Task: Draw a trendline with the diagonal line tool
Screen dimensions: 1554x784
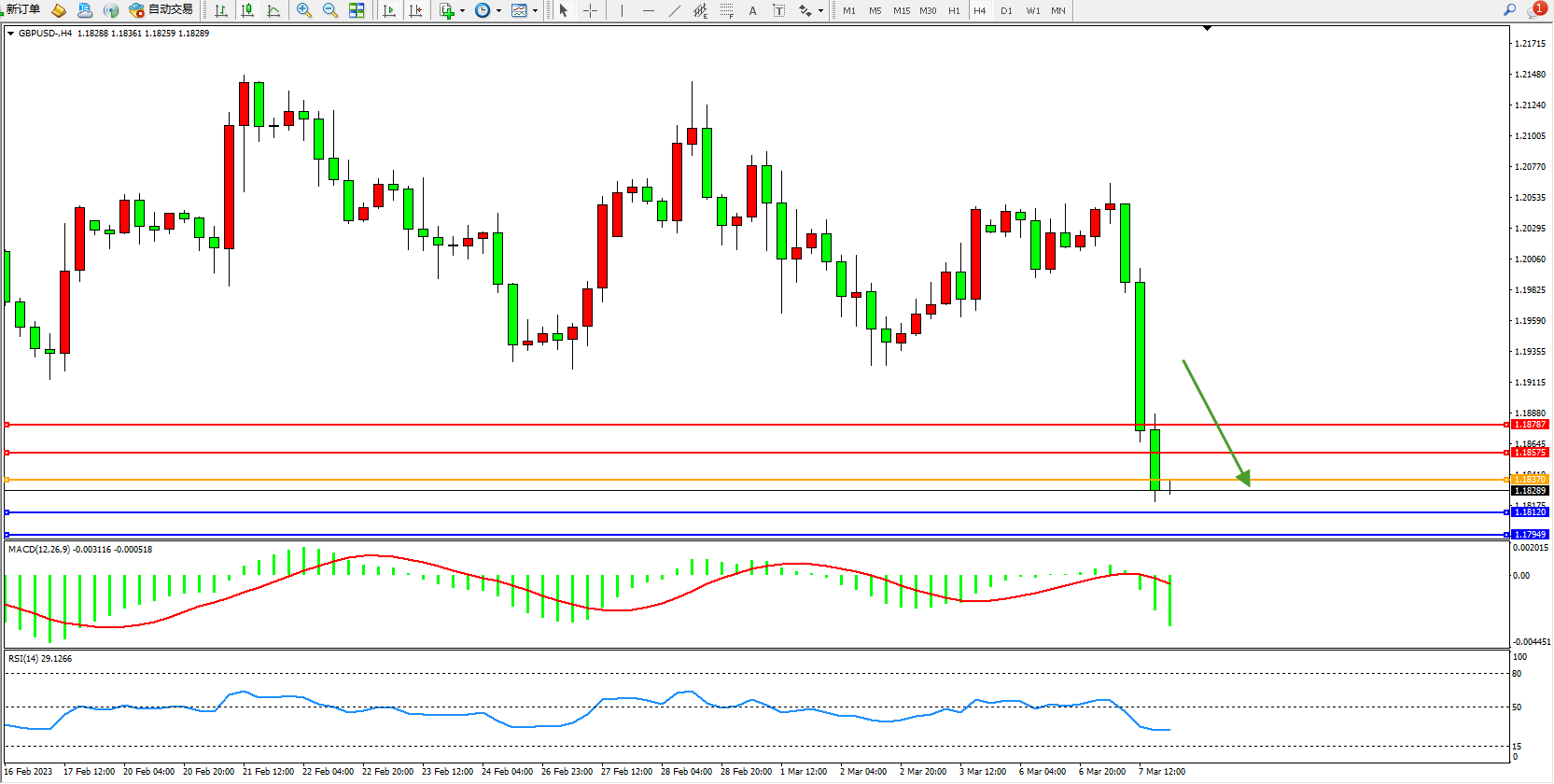Action: [675, 10]
